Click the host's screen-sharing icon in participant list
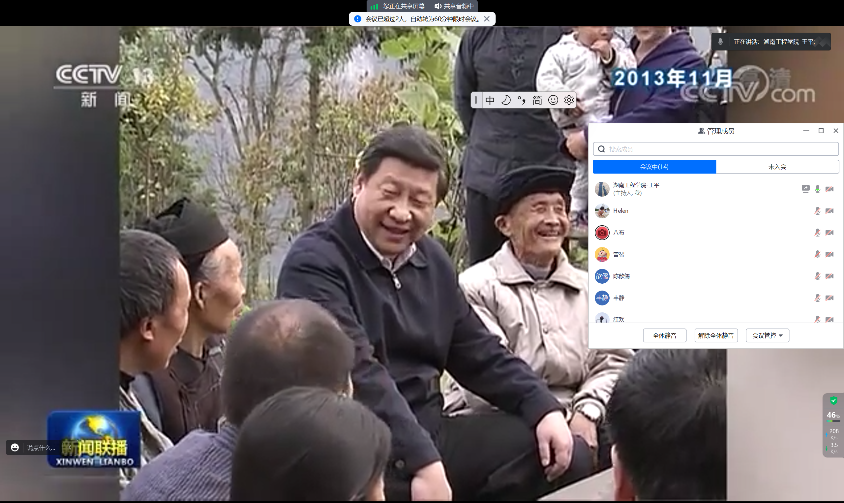The width and height of the screenshot is (844, 503). (x=805, y=188)
